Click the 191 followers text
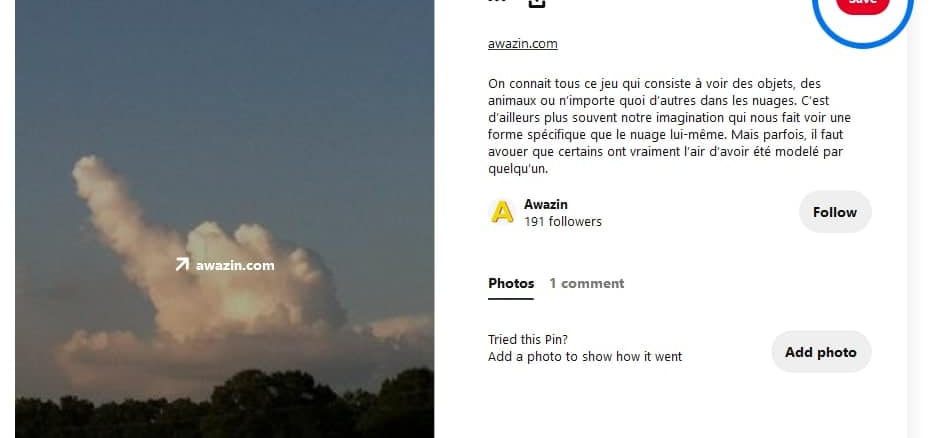This screenshot has height=438, width=947. pyautogui.click(x=563, y=222)
